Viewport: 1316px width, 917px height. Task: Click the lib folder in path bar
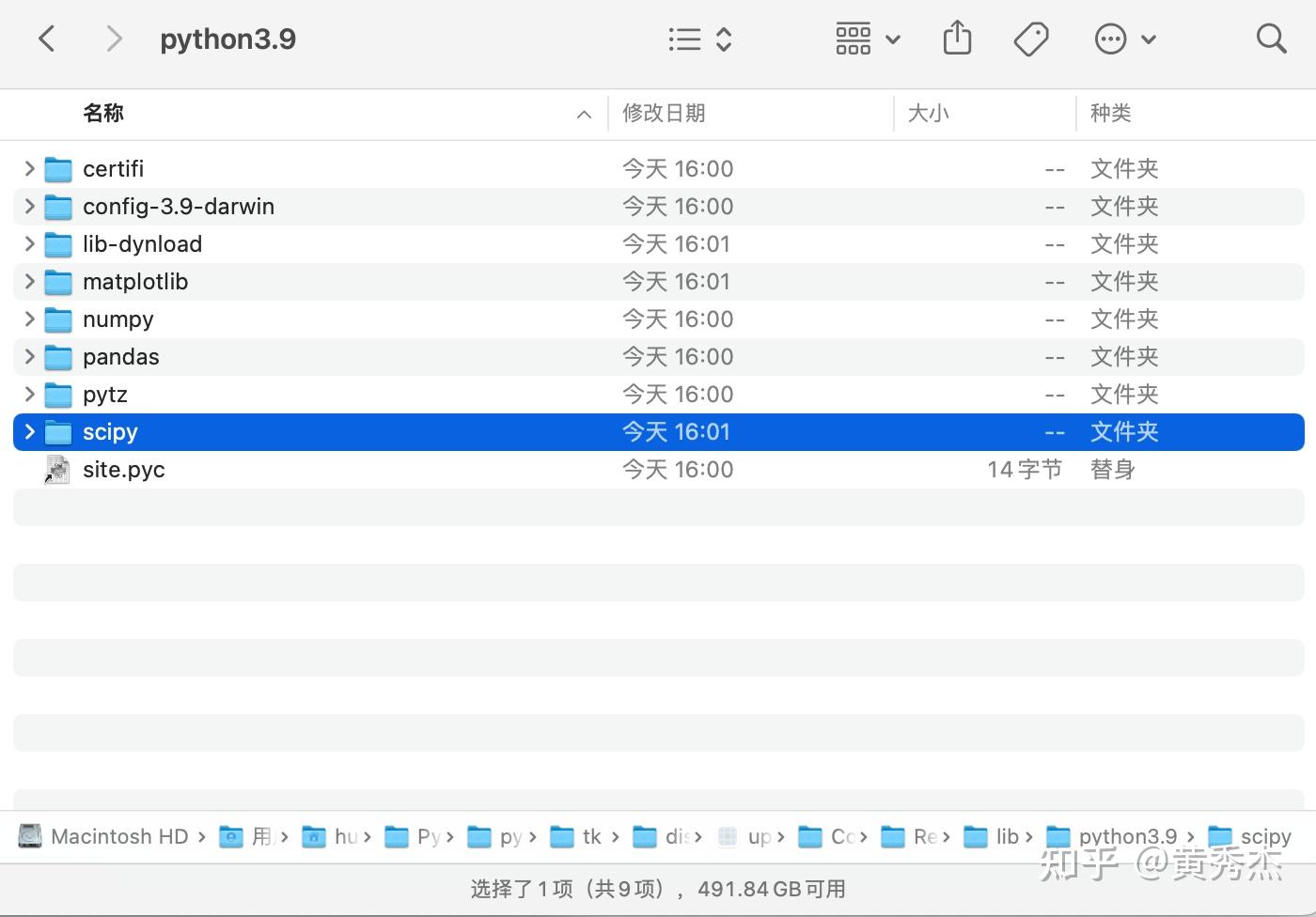(x=992, y=836)
